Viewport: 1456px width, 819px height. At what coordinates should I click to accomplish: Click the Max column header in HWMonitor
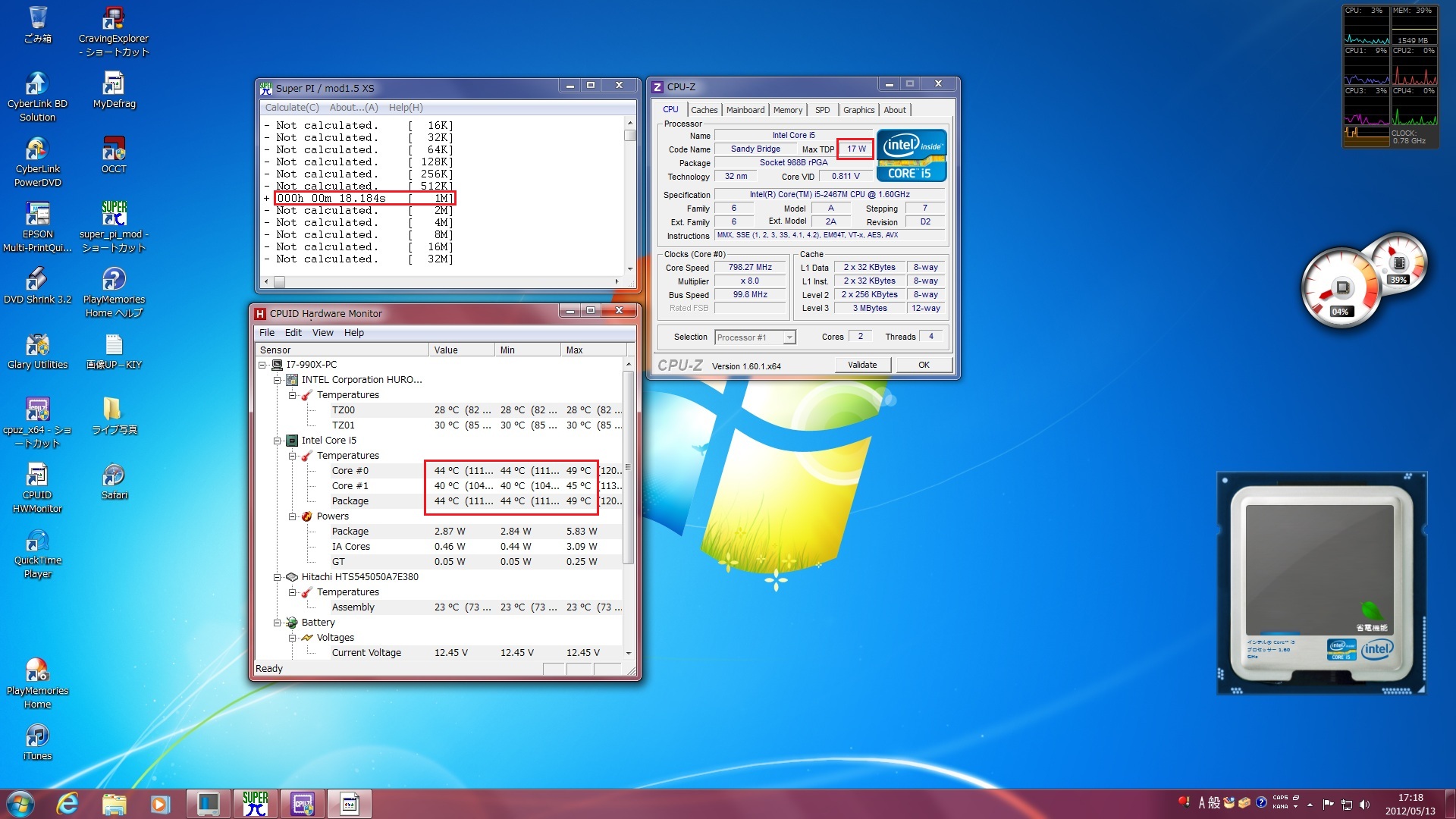574,350
